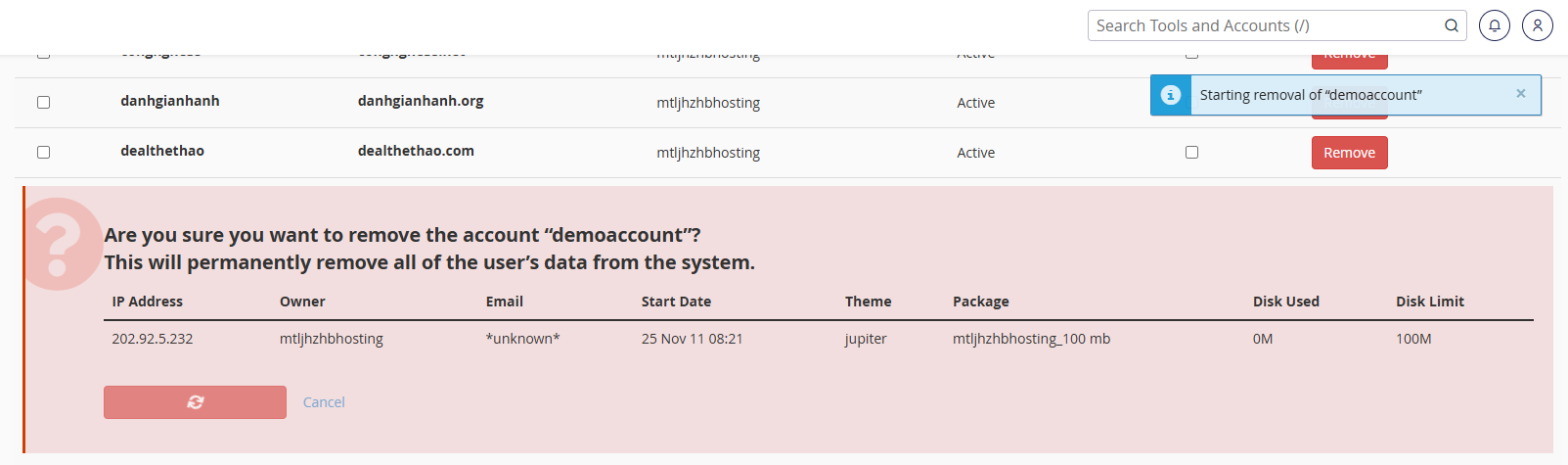Select the danhgianhanh username
The height and width of the screenshot is (465, 1568).
[170, 101]
